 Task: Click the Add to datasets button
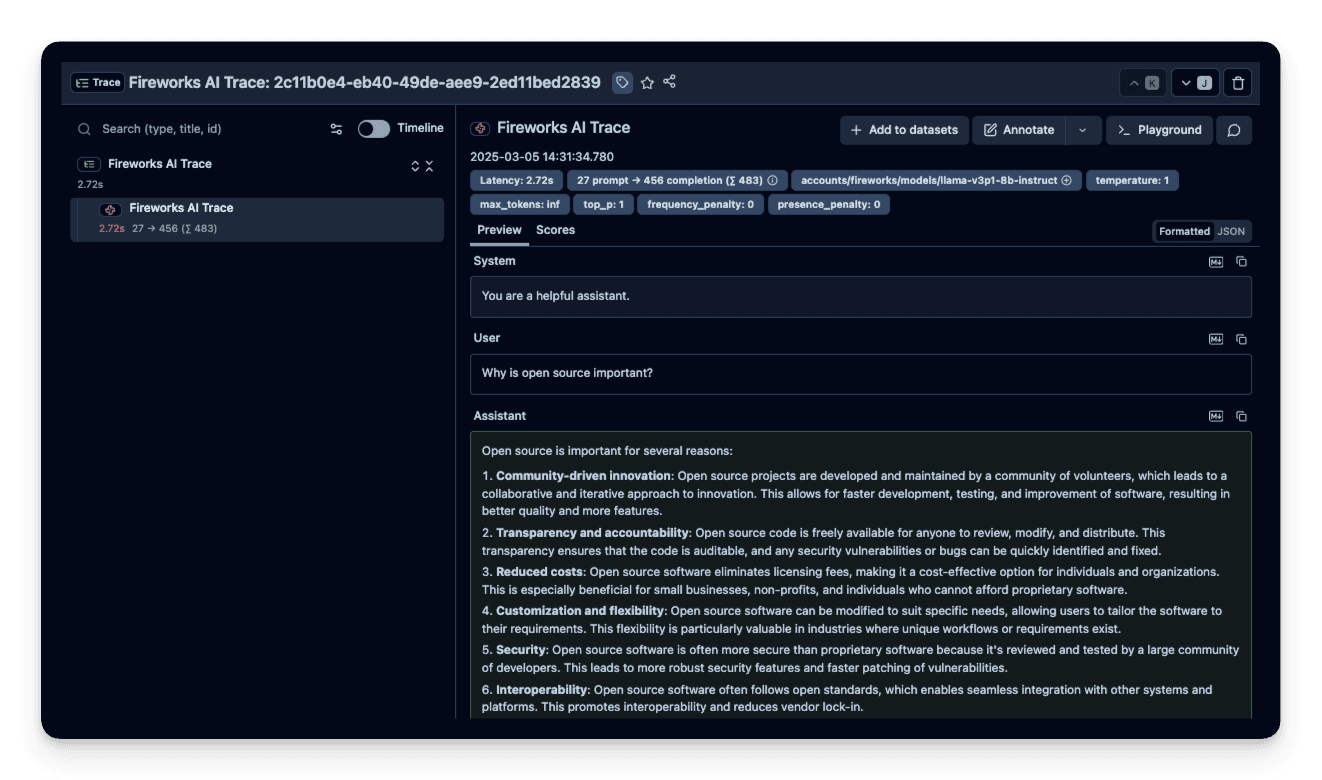(904, 130)
